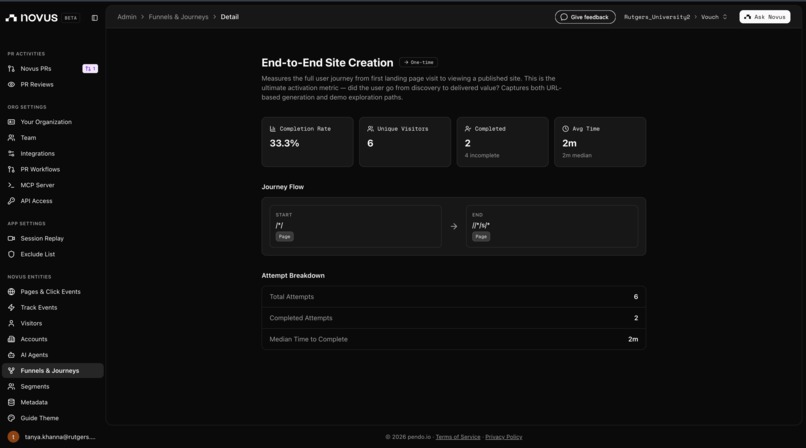Click the Page tag under END

481,236
